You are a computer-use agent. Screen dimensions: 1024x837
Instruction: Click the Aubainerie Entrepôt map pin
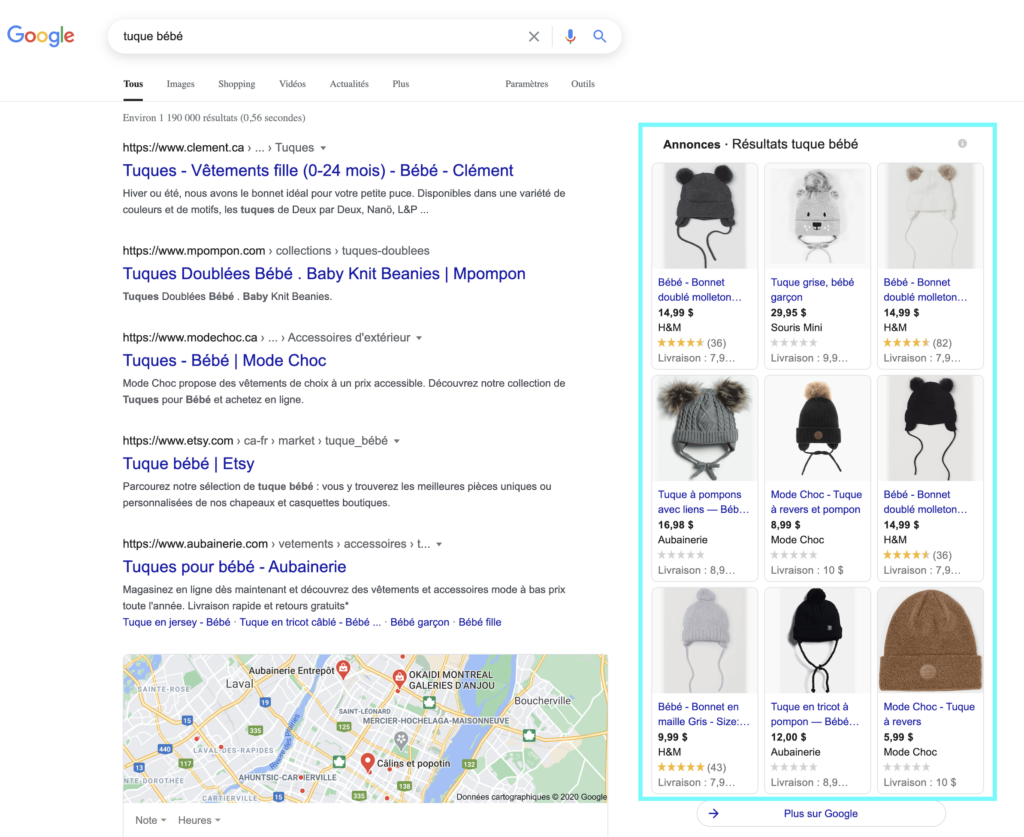point(343,669)
